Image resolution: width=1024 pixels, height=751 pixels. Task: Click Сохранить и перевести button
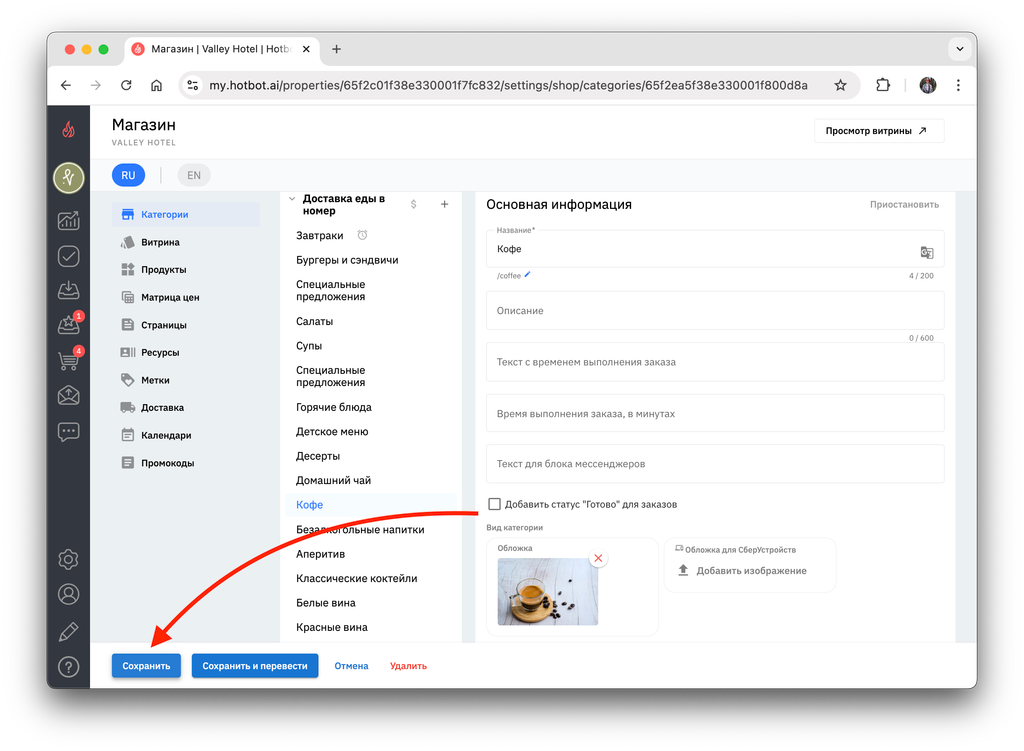click(x=255, y=666)
